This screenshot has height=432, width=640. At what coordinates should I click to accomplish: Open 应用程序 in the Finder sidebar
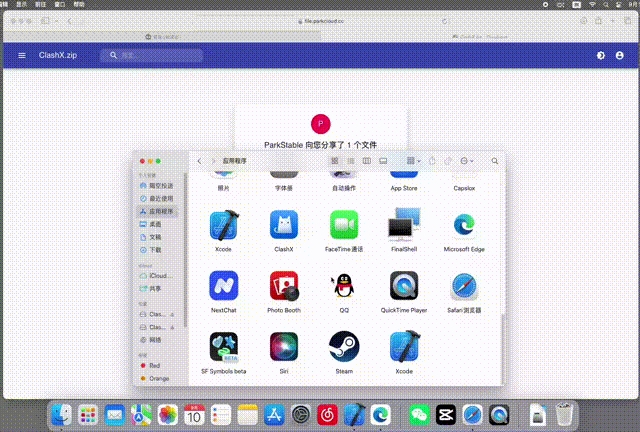[160, 212]
